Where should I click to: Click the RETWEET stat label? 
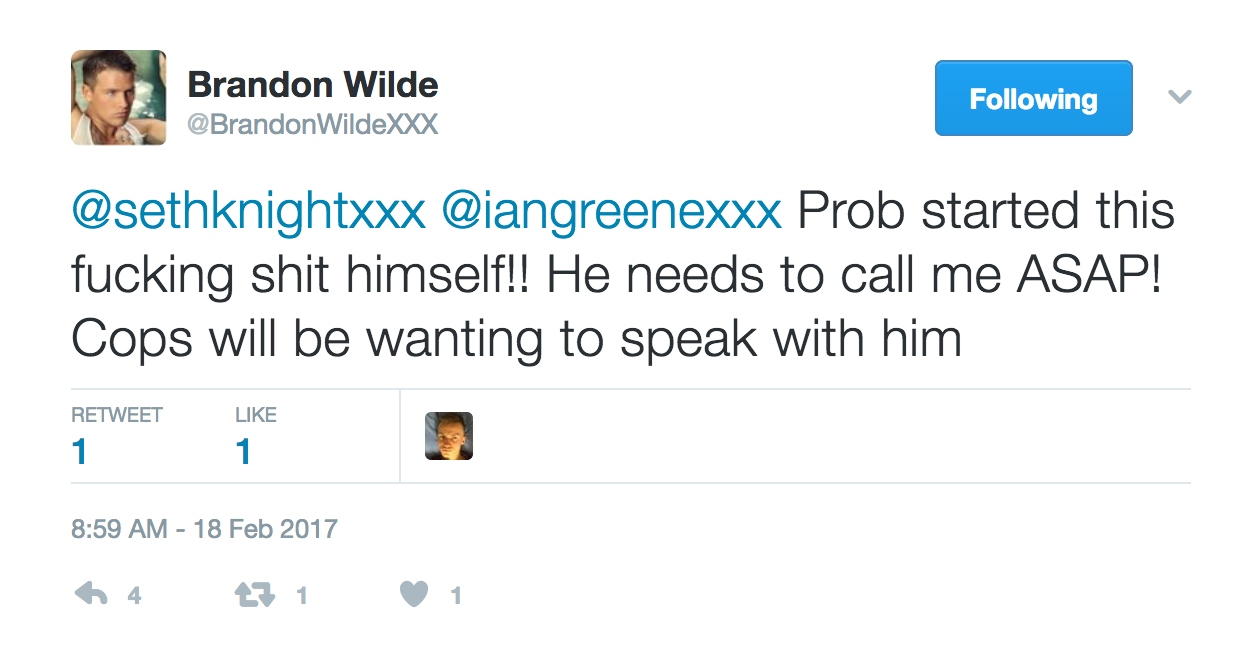pyautogui.click(x=117, y=414)
